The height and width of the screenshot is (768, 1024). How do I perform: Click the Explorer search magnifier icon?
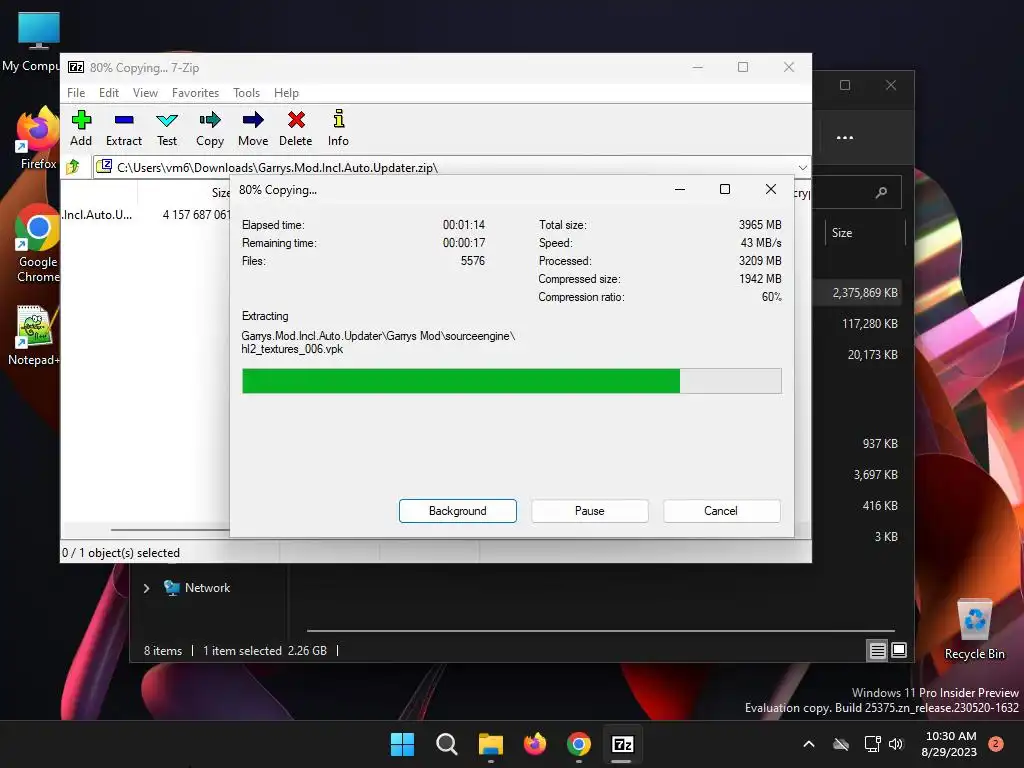pyautogui.click(x=882, y=192)
